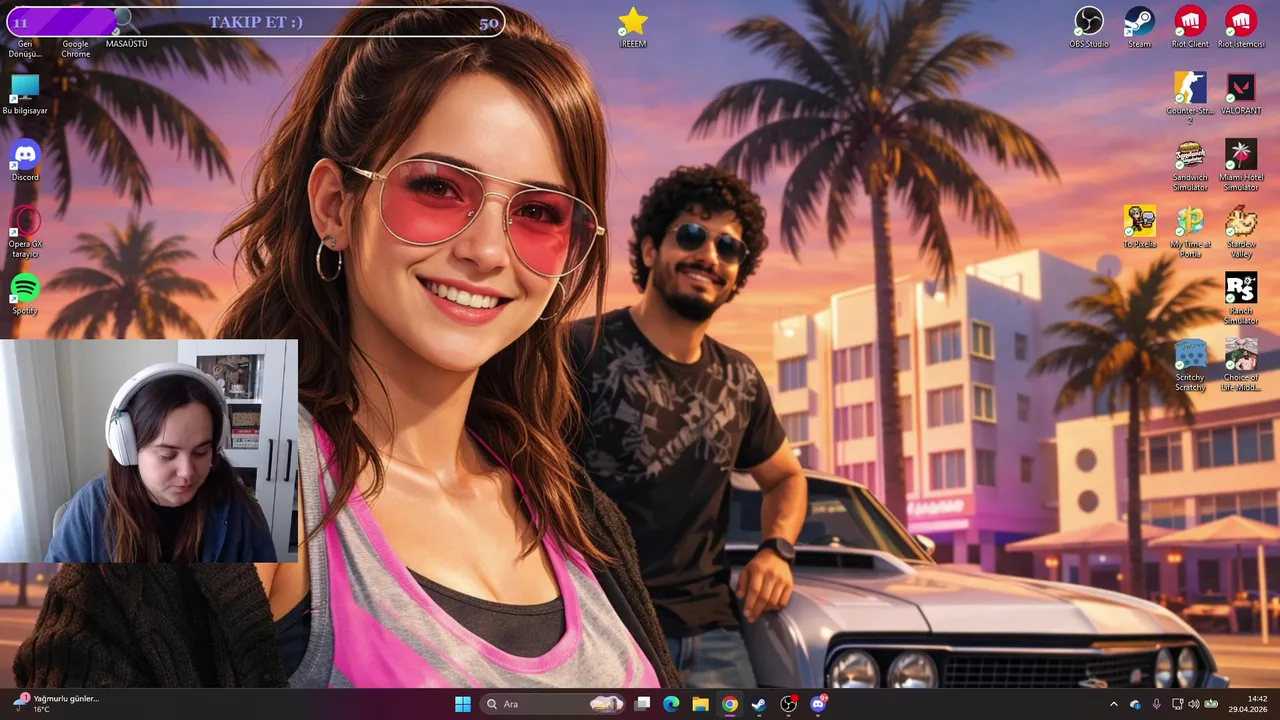Select the Counter-Strike 2 desktop icon
The image size is (1280, 720).
1190,97
